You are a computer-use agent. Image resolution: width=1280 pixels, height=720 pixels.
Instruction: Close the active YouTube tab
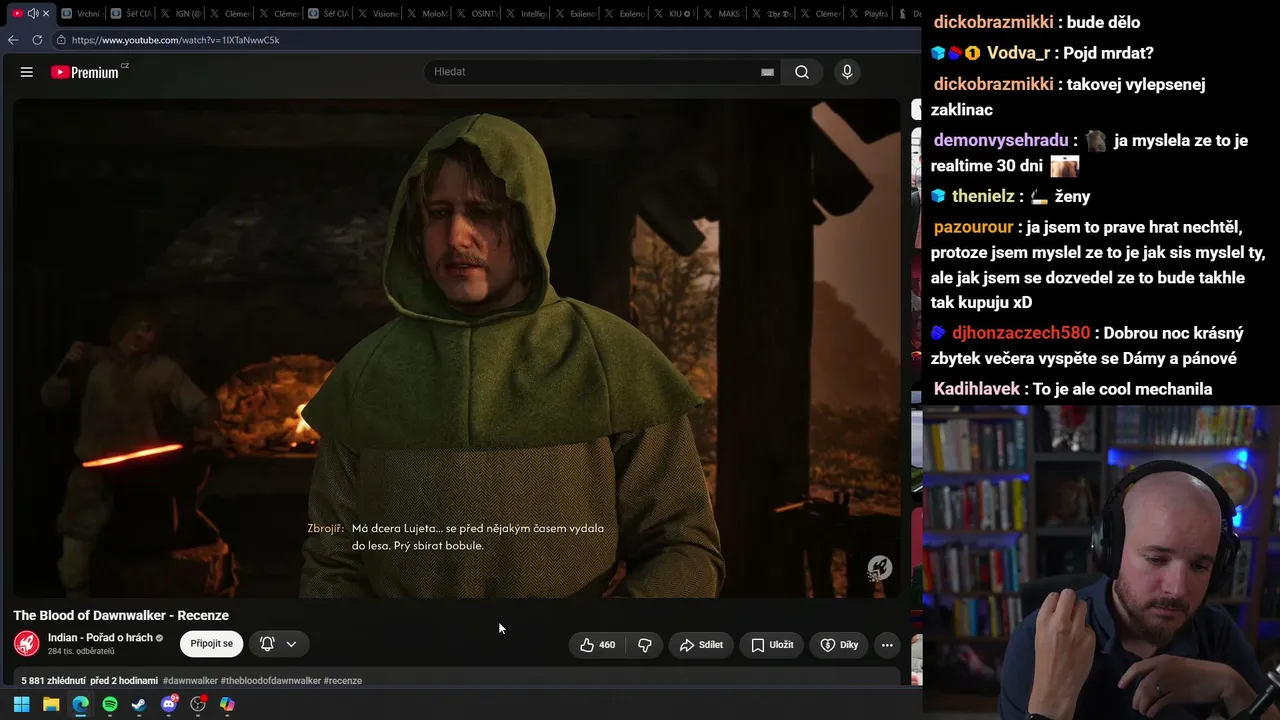(46, 13)
